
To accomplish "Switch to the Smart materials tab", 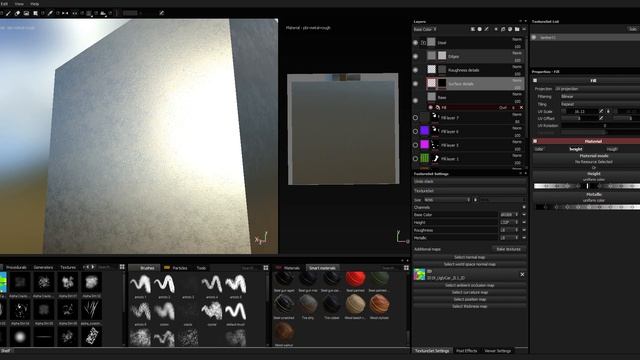I will 322,268.
